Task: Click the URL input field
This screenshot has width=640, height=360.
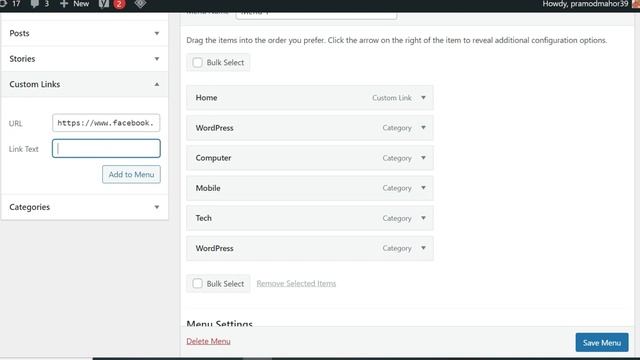Action: click(106, 123)
